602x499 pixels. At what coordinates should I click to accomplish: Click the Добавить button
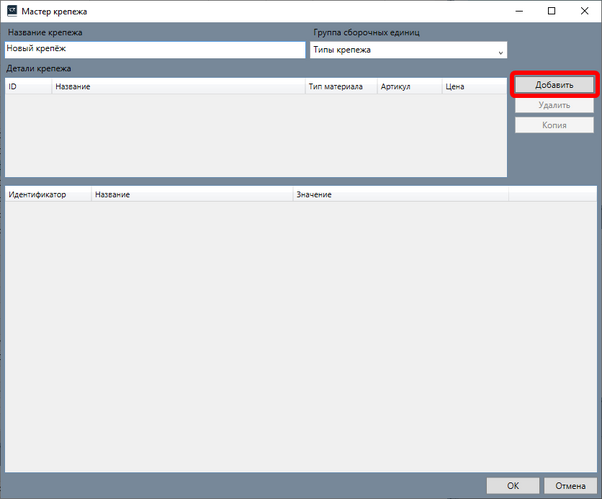[x=554, y=85]
